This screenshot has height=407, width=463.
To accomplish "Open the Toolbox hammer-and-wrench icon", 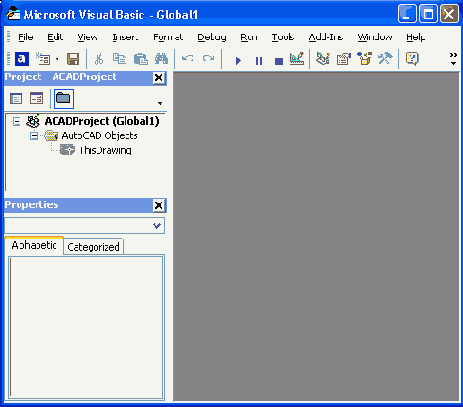I will pyautogui.click(x=385, y=59).
